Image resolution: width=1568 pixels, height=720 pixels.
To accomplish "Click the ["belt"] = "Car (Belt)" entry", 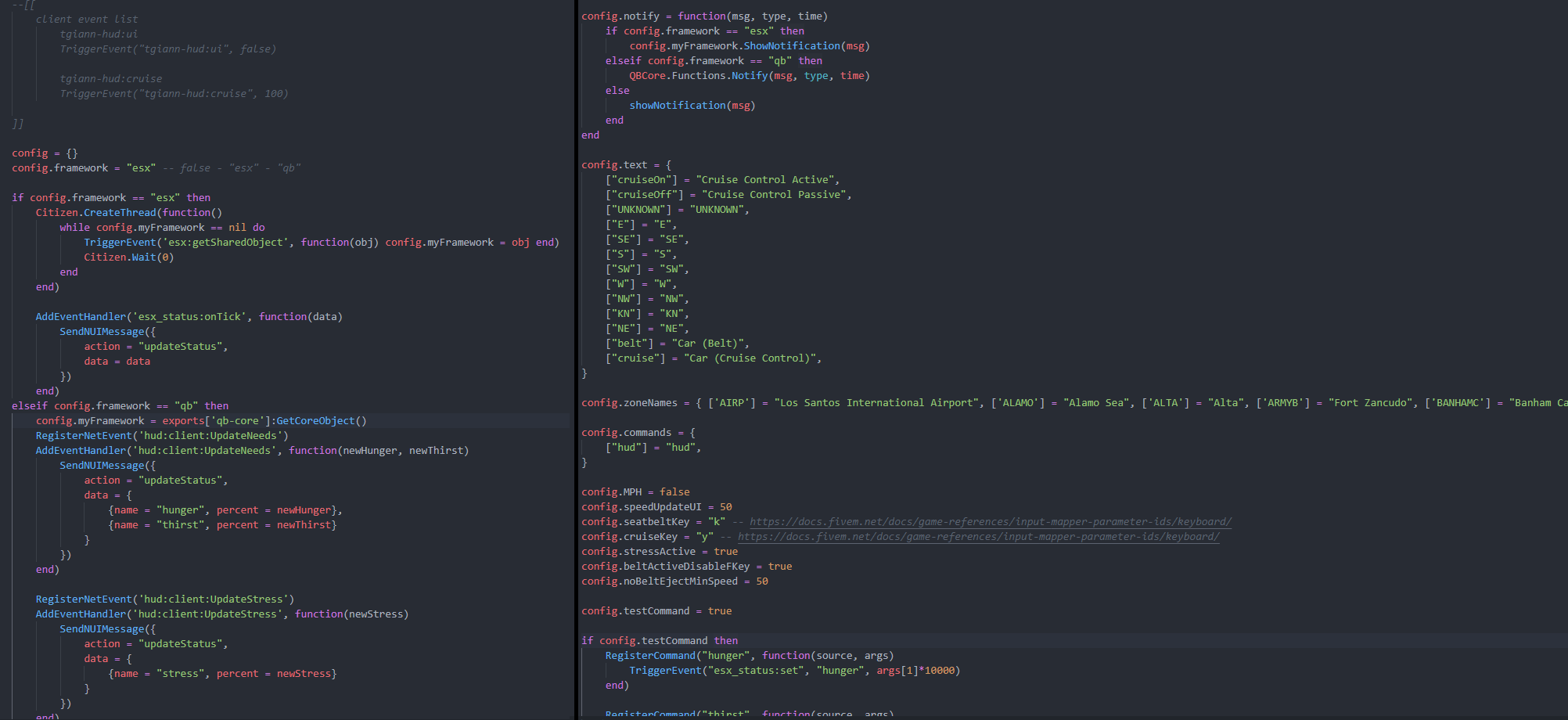I will pyautogui.click(x=678, y=343).
